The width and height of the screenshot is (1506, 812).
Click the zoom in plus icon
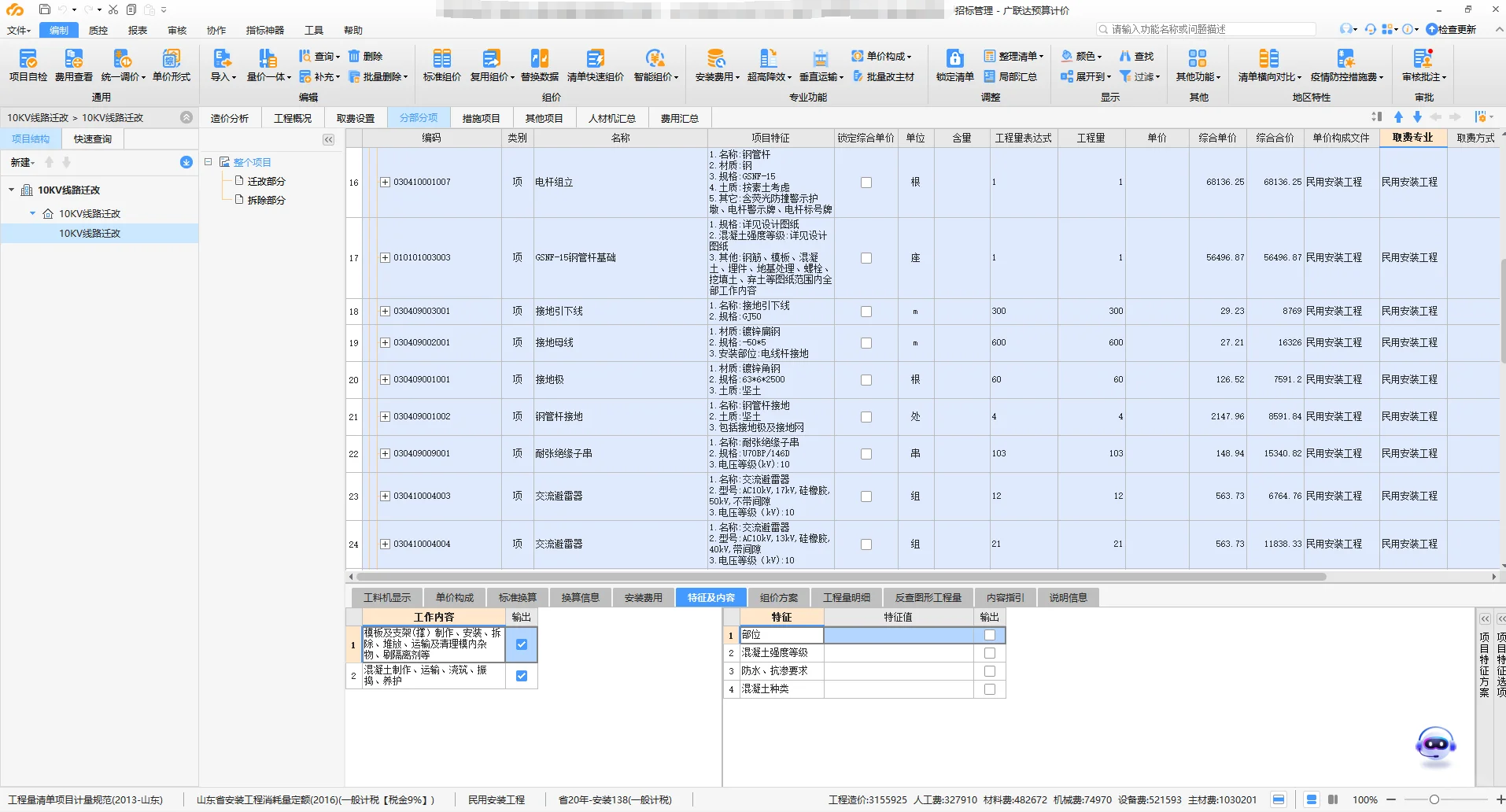(x=1500, y=799)
